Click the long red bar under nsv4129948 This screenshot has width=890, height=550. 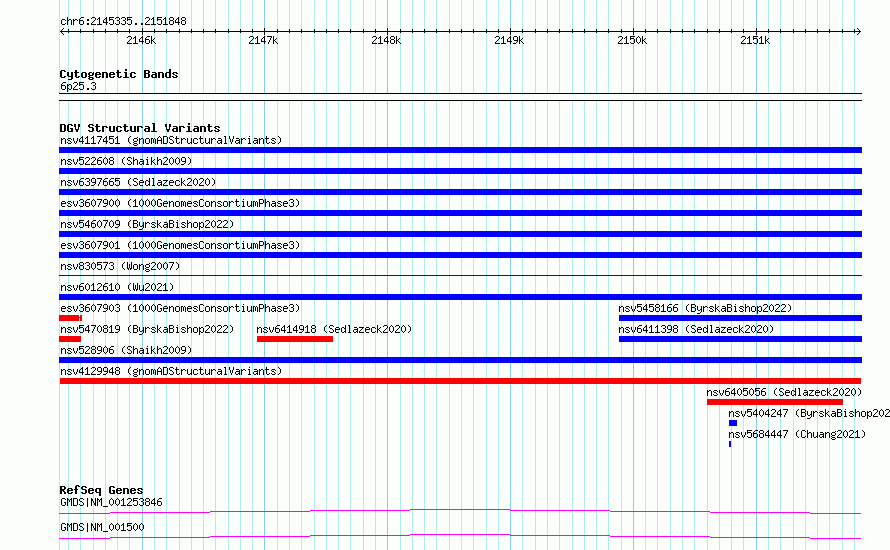[460, 381]
